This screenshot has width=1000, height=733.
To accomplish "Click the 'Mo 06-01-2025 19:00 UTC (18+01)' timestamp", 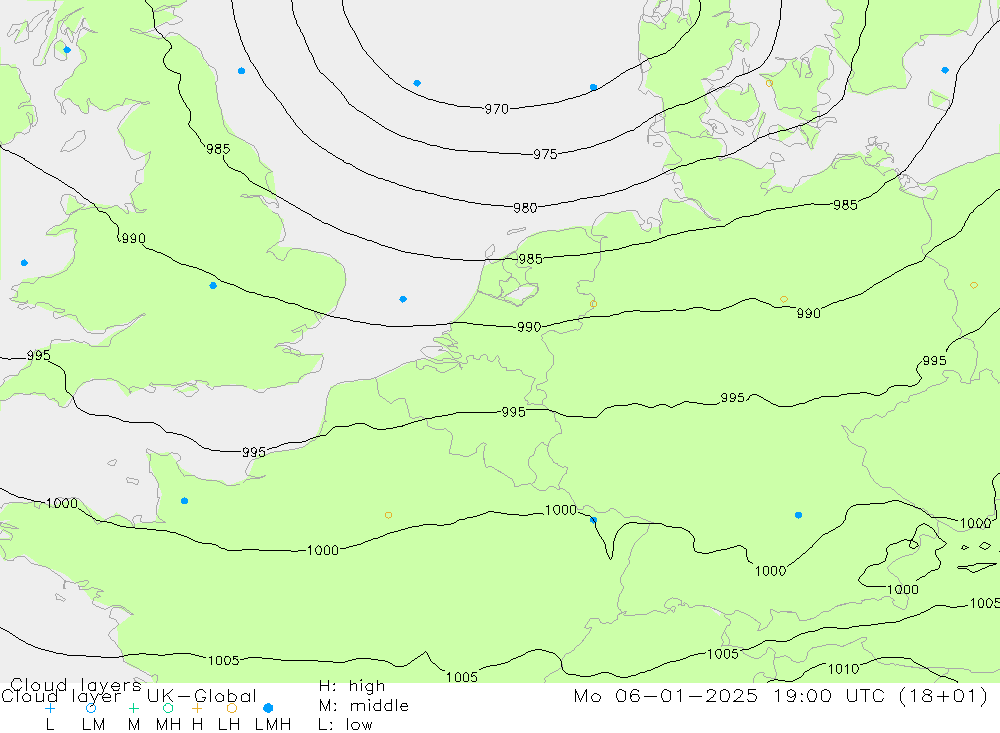I will pos(781,695).
